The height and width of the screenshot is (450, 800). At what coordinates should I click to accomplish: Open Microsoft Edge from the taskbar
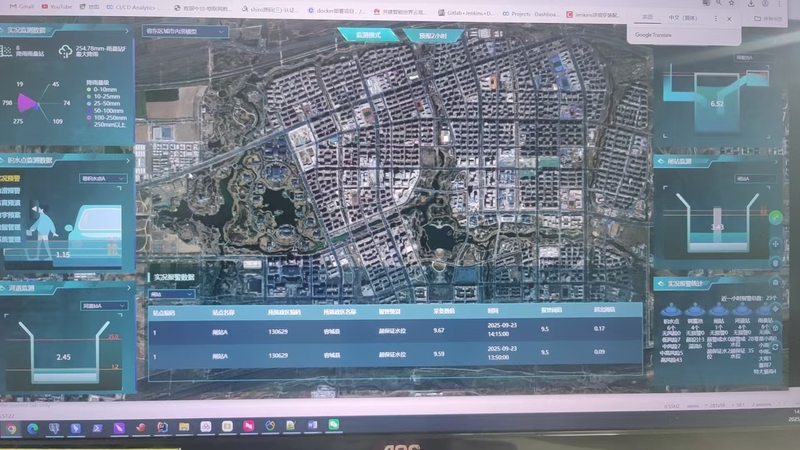(x=33, y=429)
